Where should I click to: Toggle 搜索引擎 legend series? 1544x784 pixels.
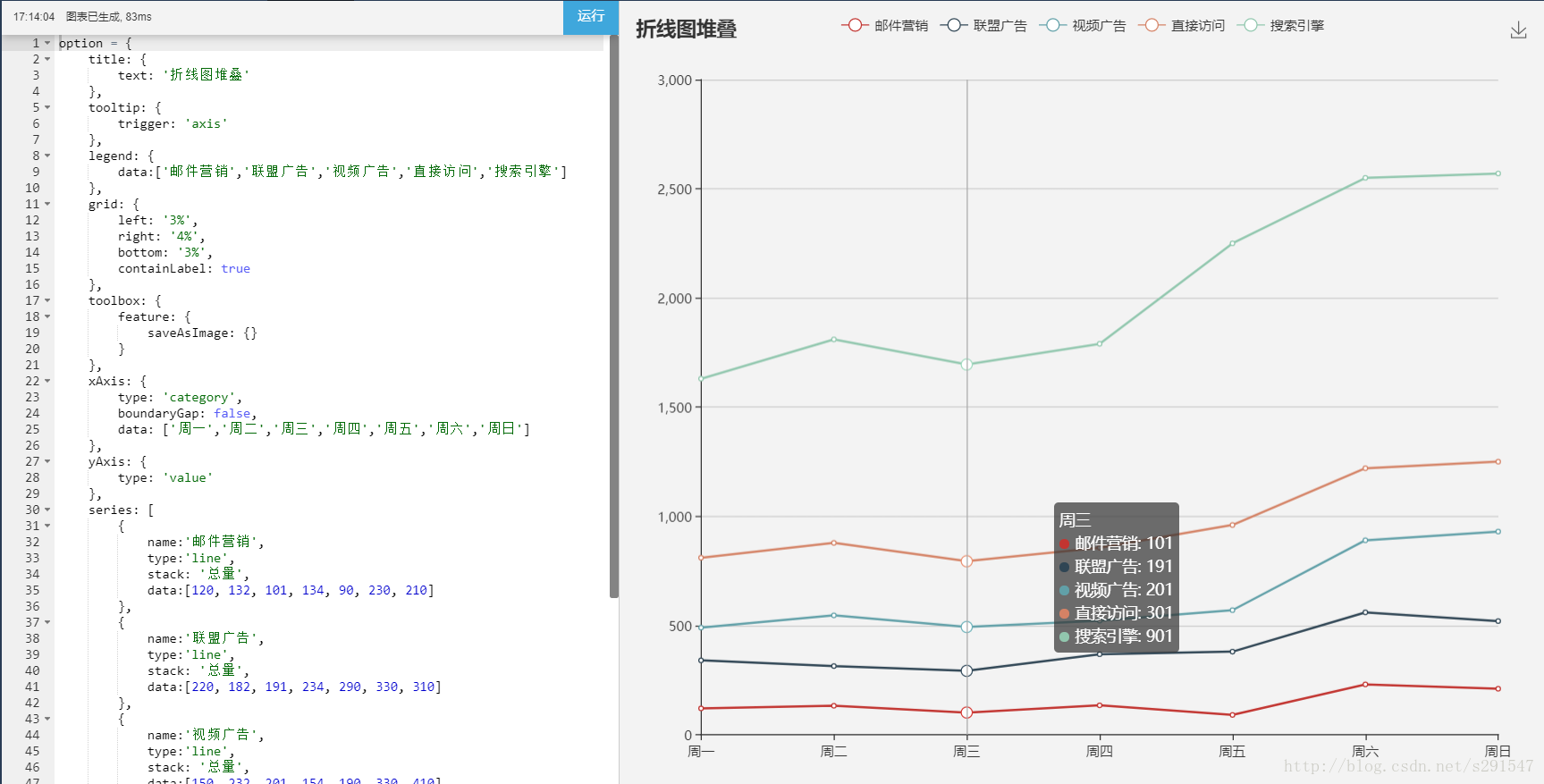(1280, 26)
